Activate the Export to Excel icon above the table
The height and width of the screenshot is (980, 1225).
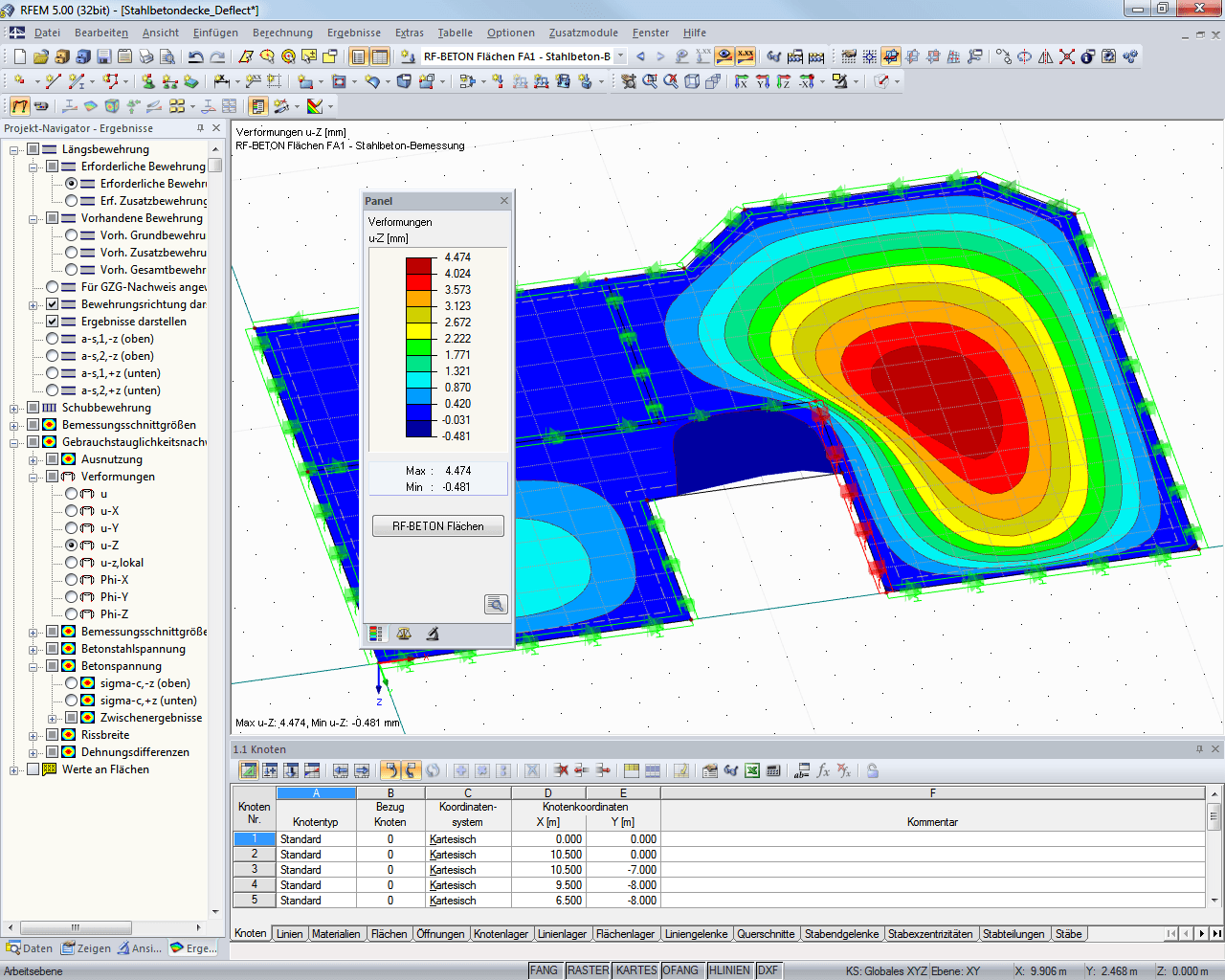coord(750,770)
